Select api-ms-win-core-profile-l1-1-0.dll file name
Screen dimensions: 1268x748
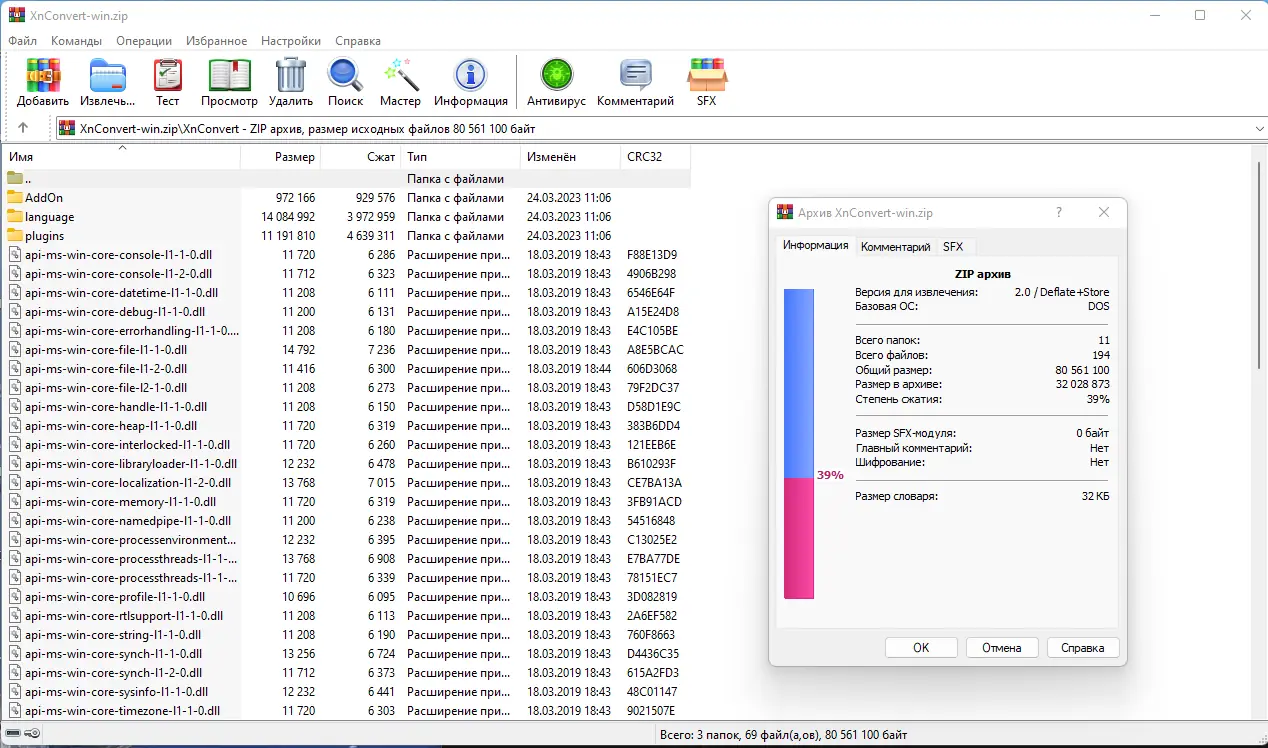point(113,597)
